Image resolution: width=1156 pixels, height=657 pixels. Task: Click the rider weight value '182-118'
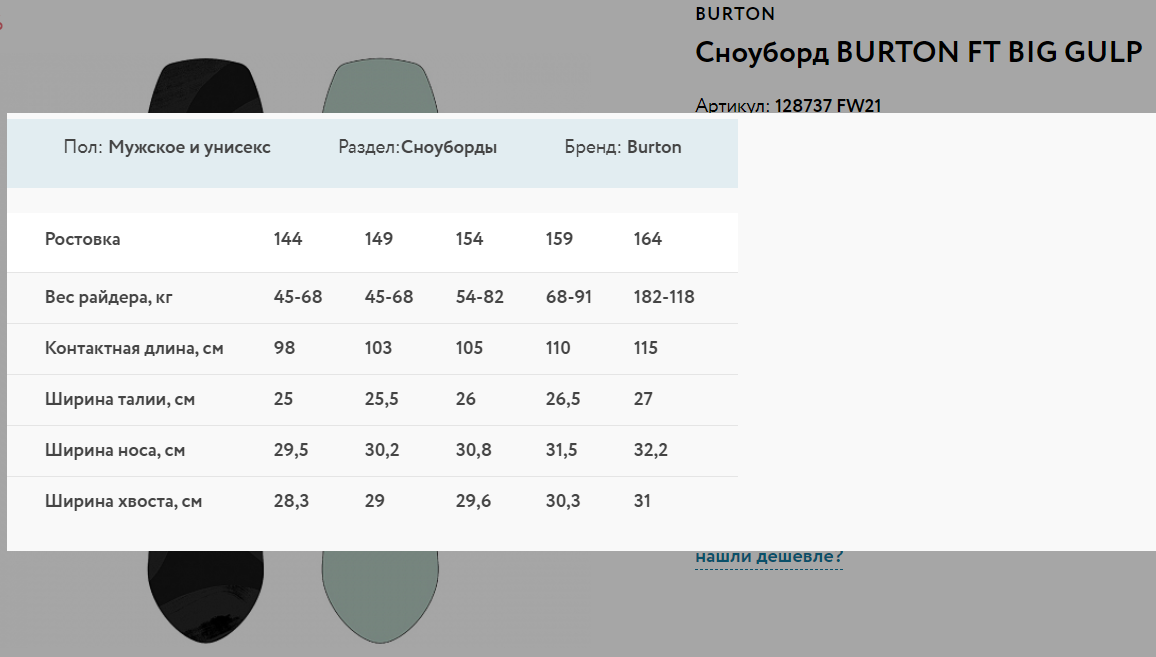pyautogui.click(x=664, y=297)
